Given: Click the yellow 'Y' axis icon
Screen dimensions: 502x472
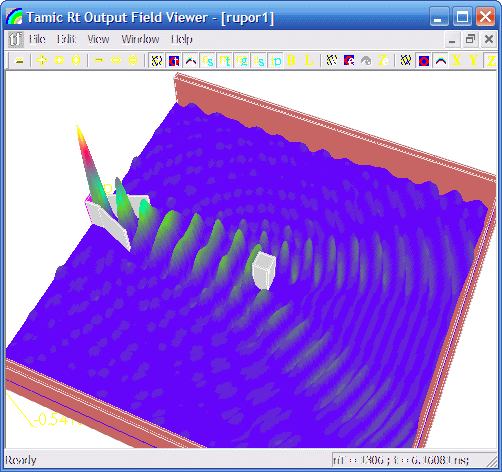Looking at the screenshot, I should coord(473,60).
